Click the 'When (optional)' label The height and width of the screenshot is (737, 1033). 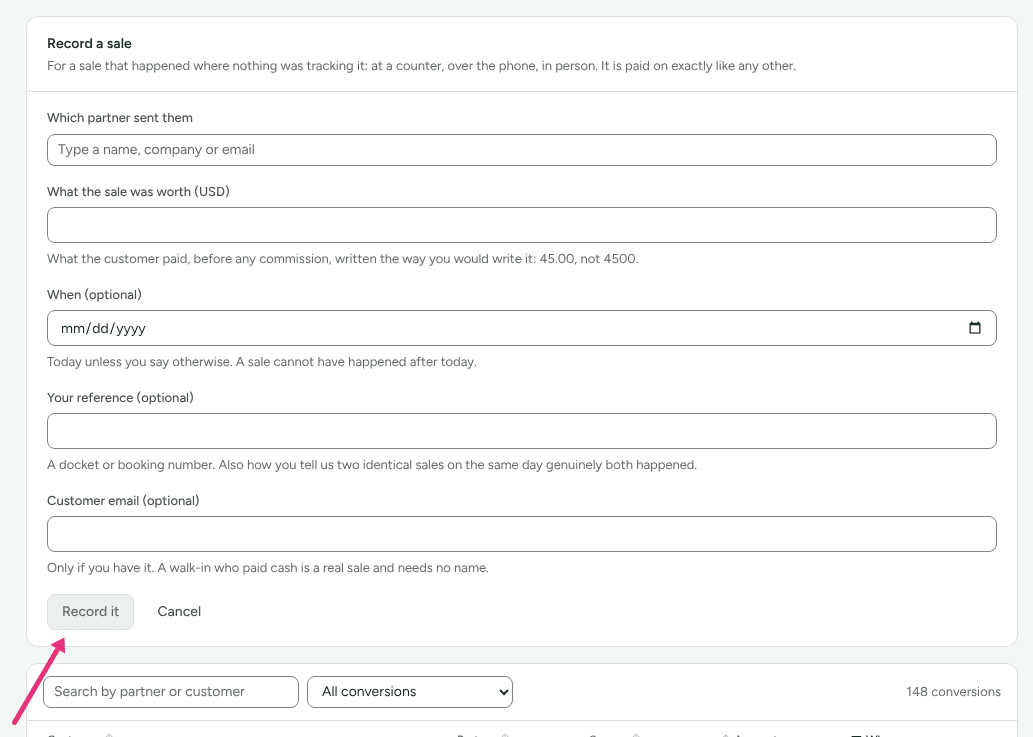pyautogui.click(x=94, y=294)
